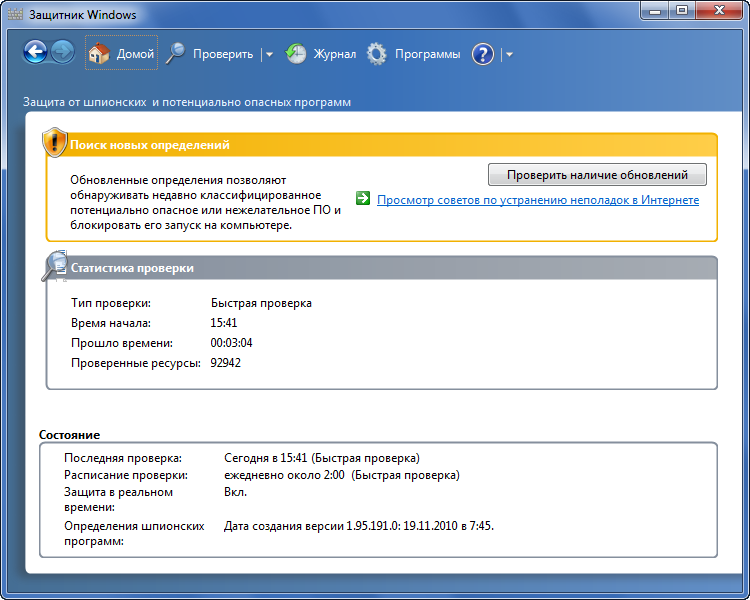This screenshot has height=600, width=750.
Task: Close the Защитник Windows window
Action: [x=719, y=11]
